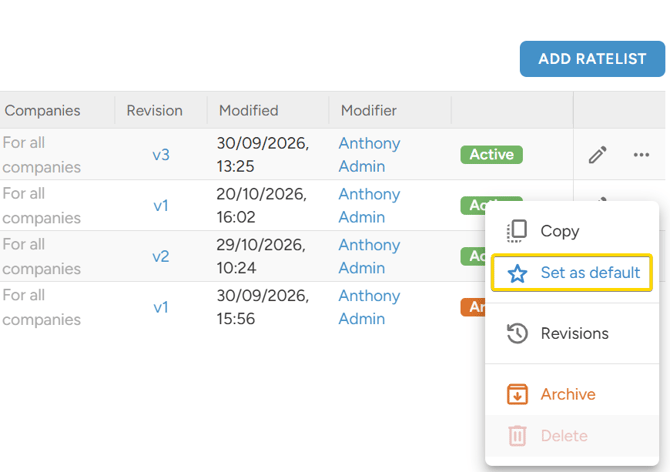Open Revisions from the context menu
Viewport: 670px width, 472px height.
pos(572,334)
